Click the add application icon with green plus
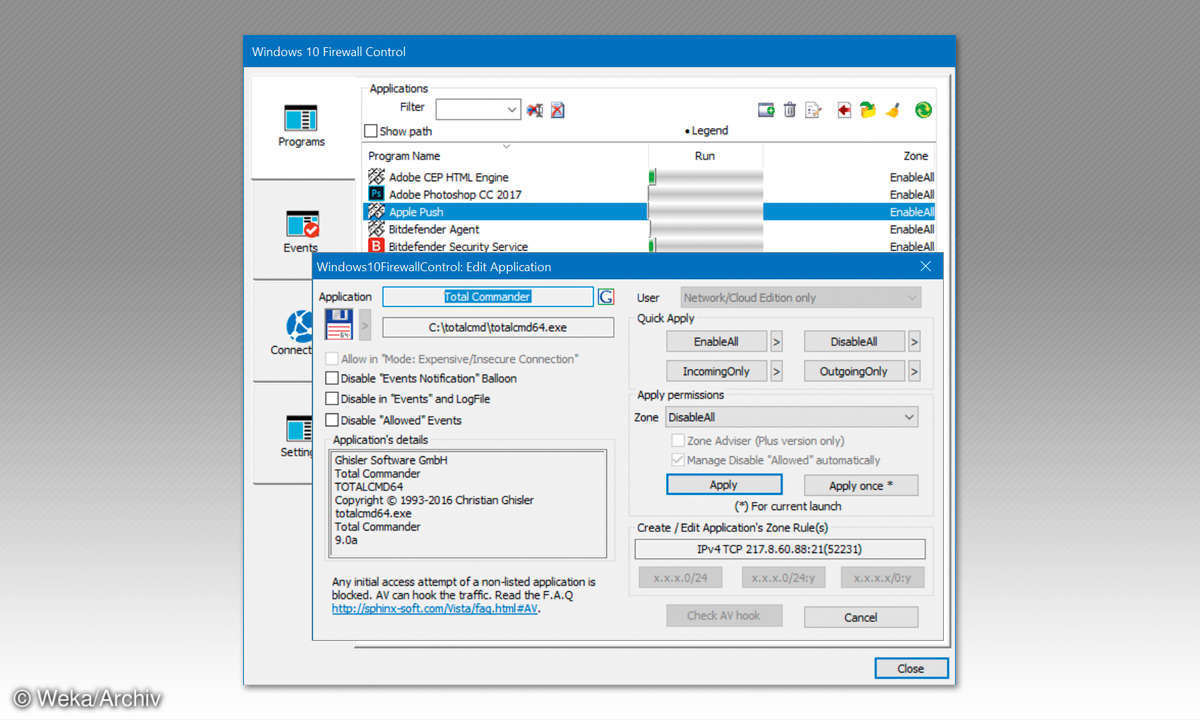Screen dimensions: 1200x720 click(766, 110)
